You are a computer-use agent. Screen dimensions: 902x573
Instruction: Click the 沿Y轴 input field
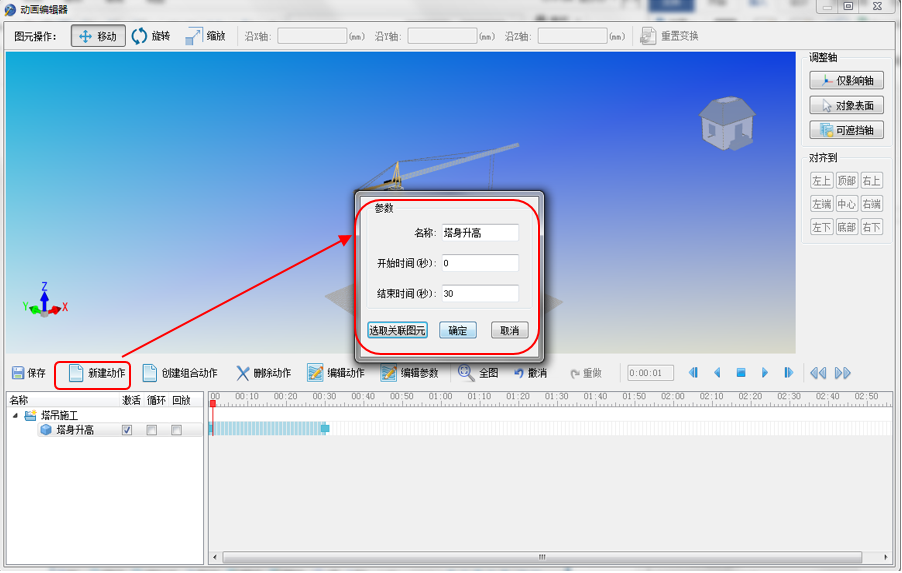[x=442, y=36]
